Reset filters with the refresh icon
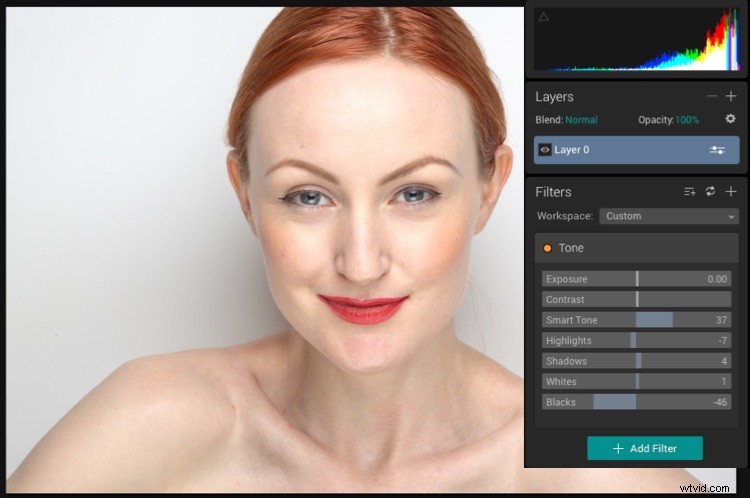 710,191
